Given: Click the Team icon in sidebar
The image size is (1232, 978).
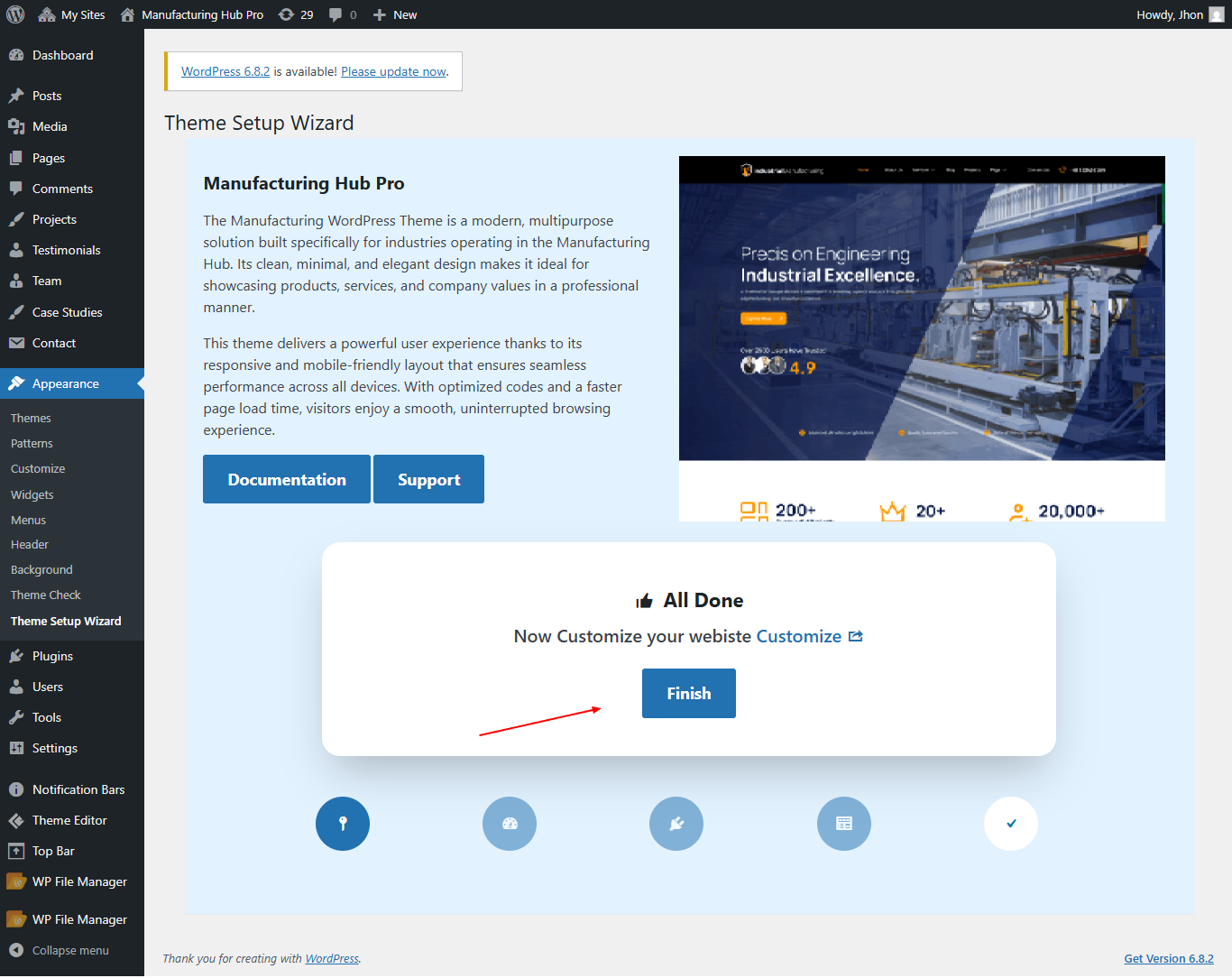Looking at the screenshot, I should pos(16,281).
